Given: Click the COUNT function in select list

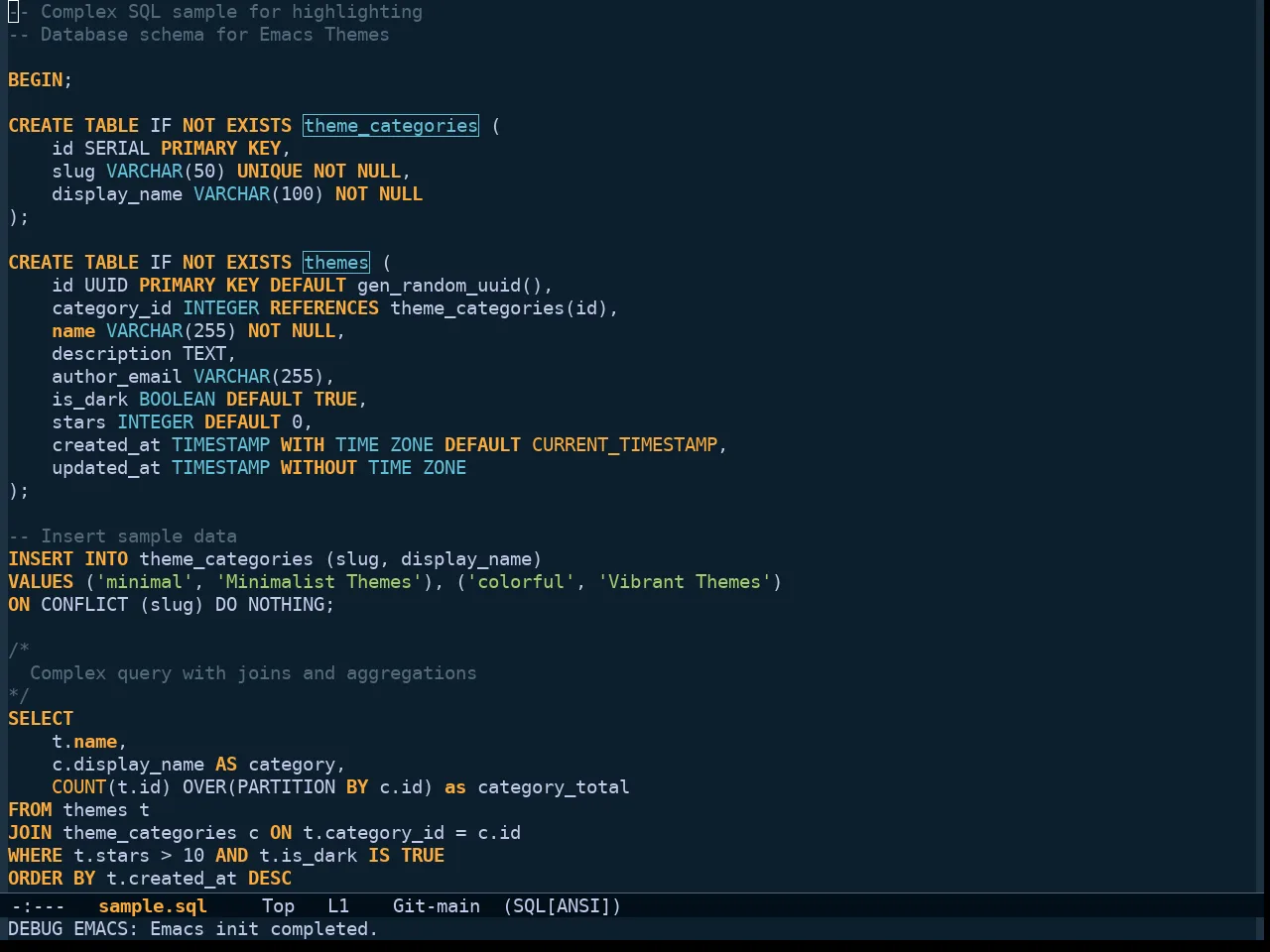Looking at the screenshot, I should pyautogui.click(x=79, y=786).
